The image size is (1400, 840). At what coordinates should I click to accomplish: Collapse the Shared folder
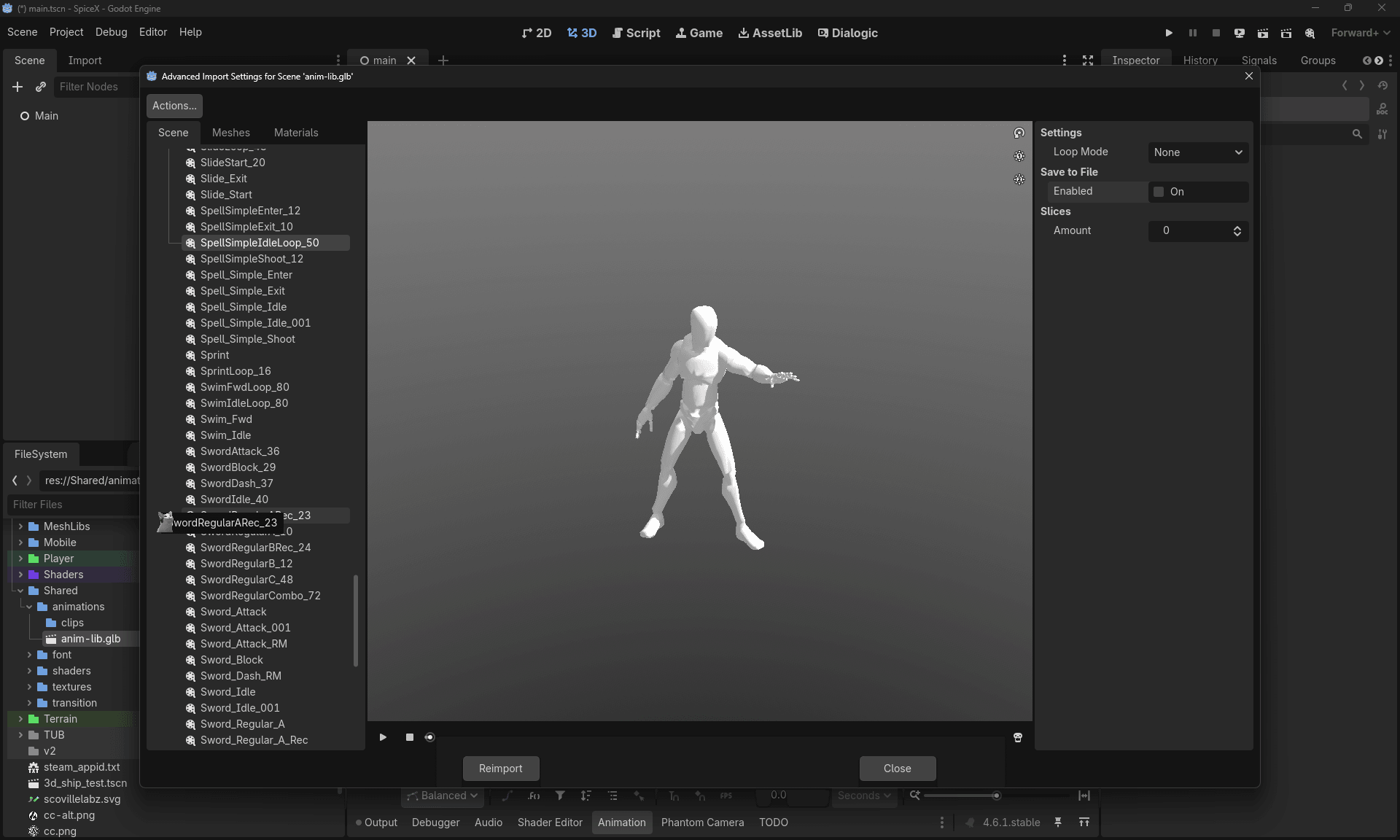coord(20,591)
